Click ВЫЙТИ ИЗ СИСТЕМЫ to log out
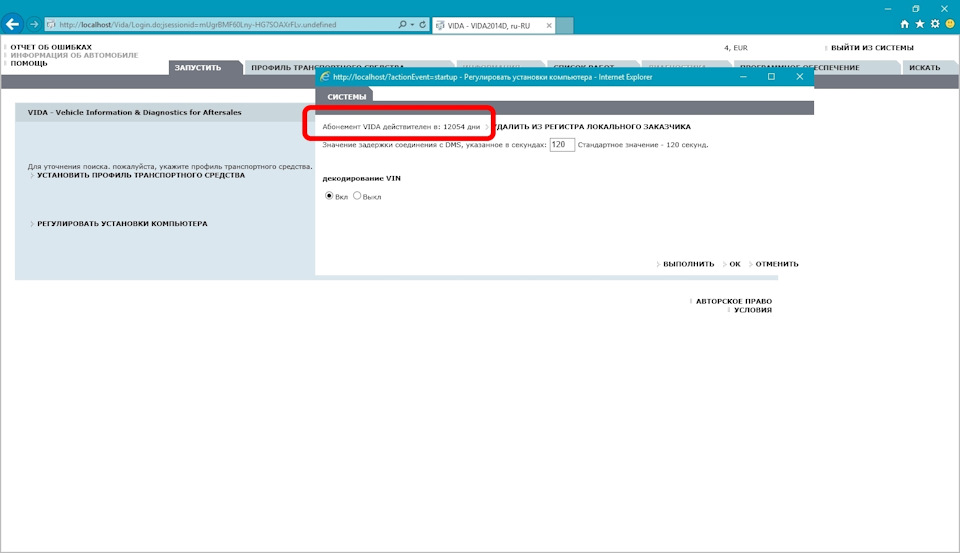 [872, 48]
